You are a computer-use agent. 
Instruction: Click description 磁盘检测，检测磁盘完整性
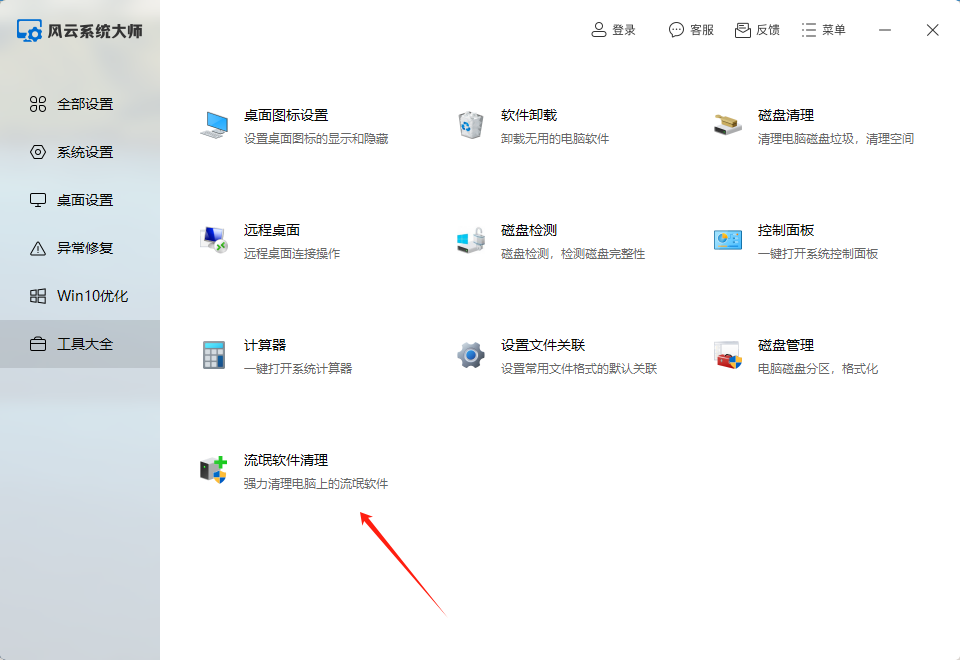click(573, 253)
